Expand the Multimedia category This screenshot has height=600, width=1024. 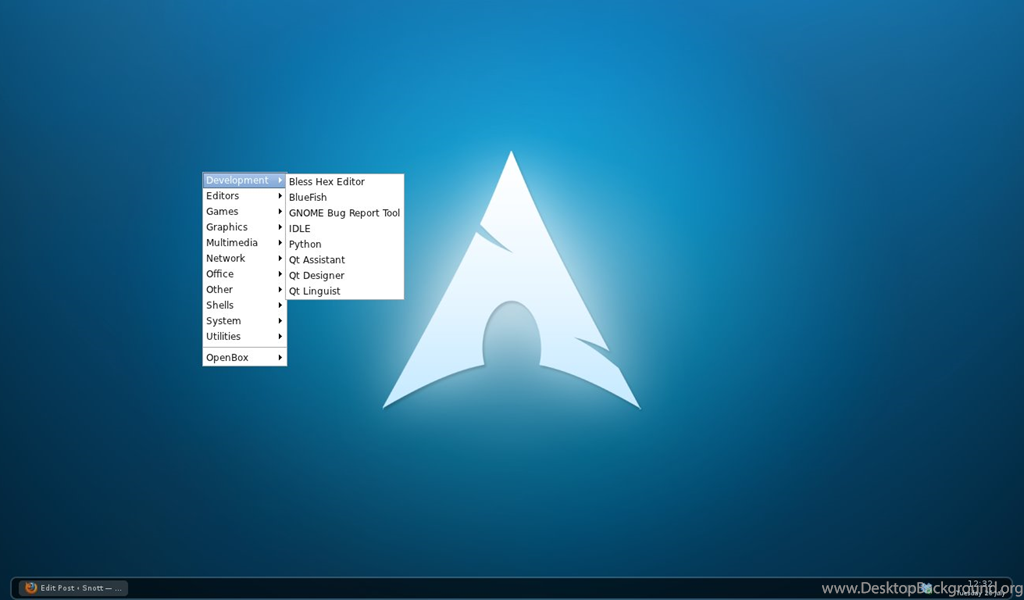pyautogui.click(x=244, y=243)
